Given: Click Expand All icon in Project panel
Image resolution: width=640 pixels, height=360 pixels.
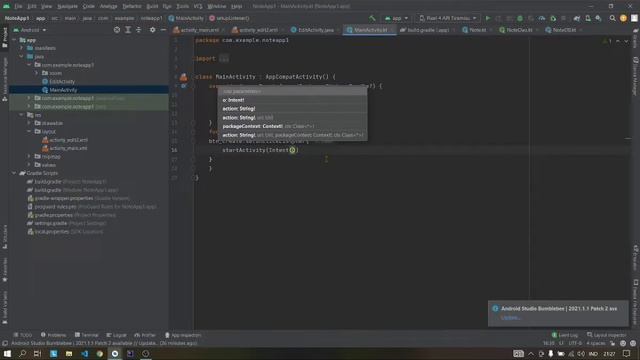Looking at the screenshot, I should [128, 30].
